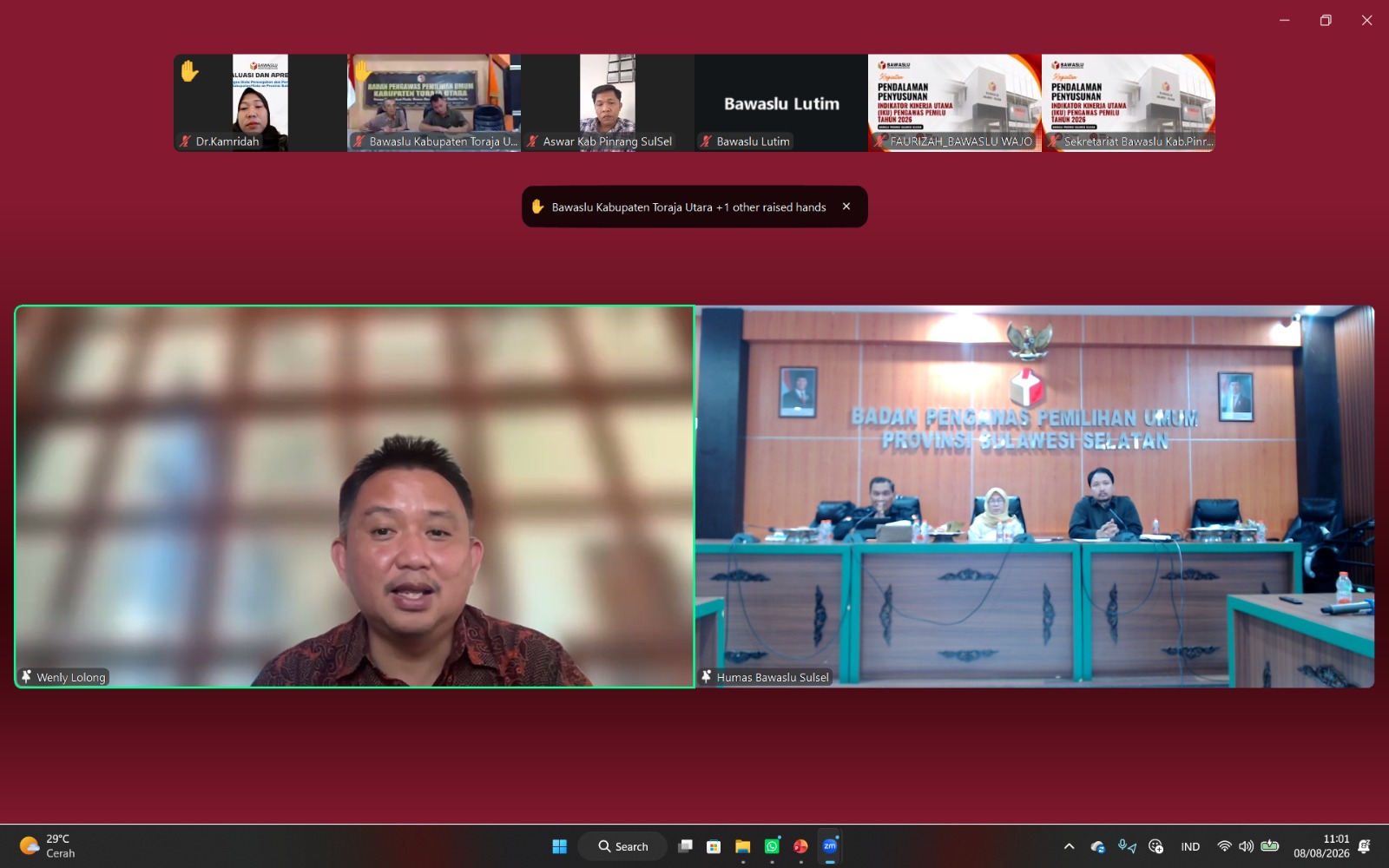
Task: Click the taskbar Search box
Action: pos(622,846)
